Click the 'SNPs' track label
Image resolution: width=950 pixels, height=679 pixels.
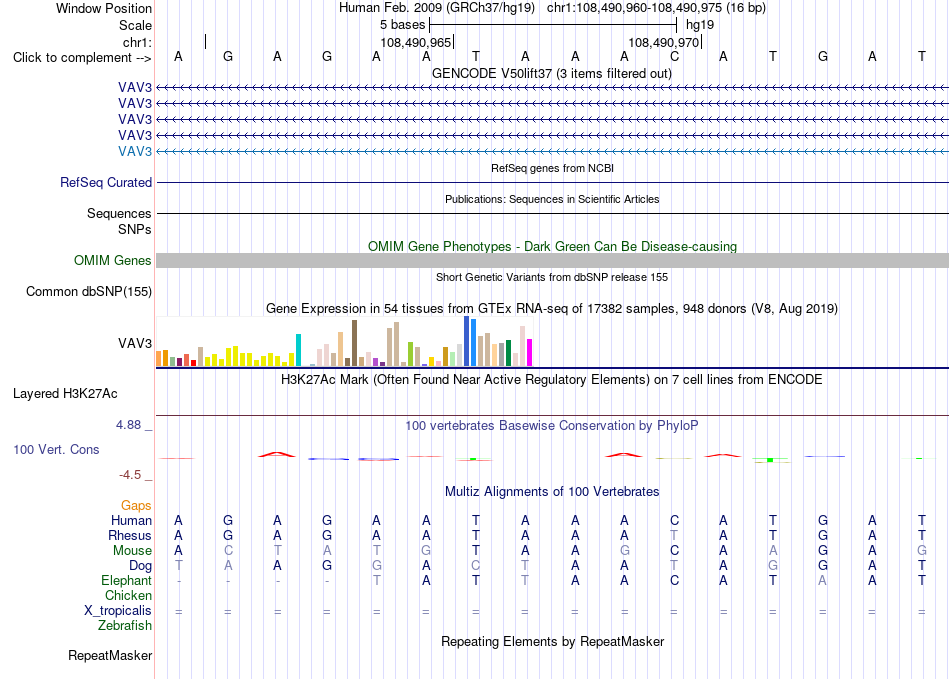pyautogui.click(x=135, y=230)
